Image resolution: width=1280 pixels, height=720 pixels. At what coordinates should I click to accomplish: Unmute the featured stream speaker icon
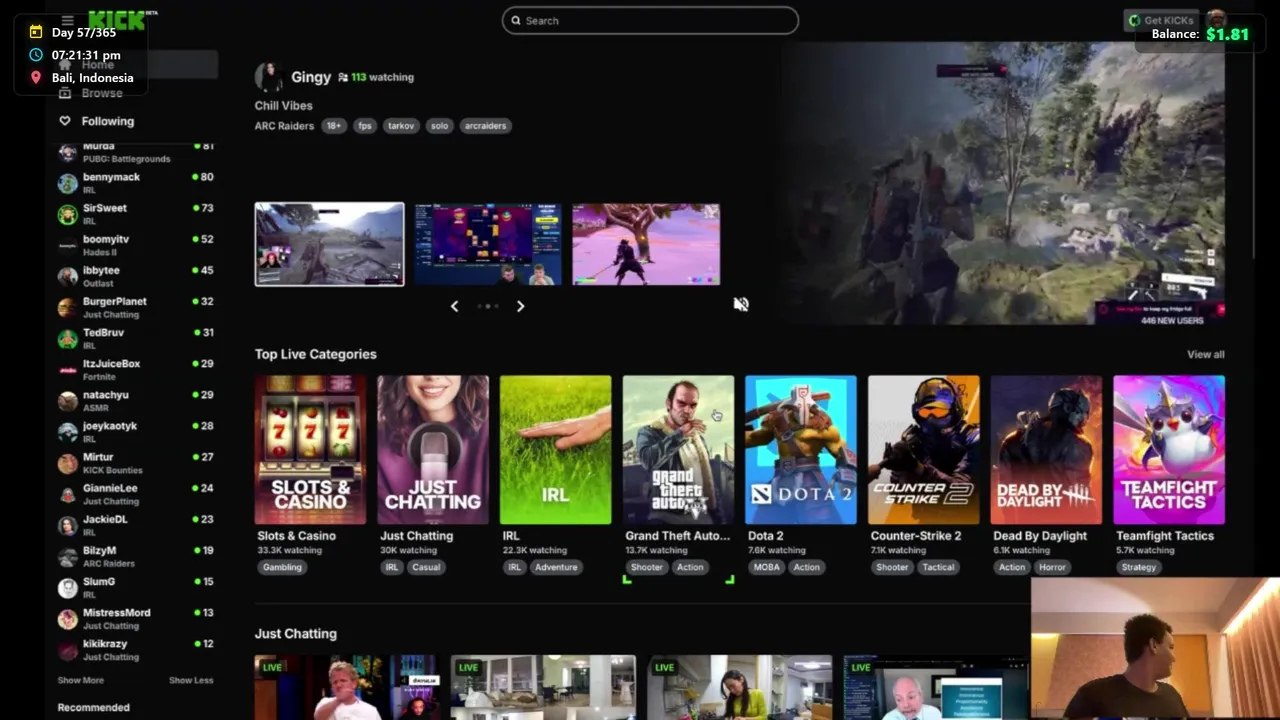[741, 304]
